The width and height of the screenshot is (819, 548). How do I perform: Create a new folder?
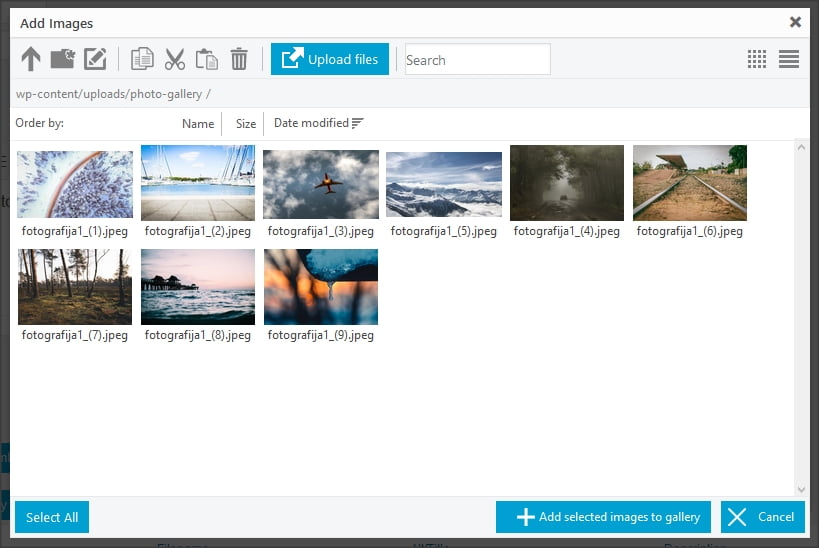63,59
